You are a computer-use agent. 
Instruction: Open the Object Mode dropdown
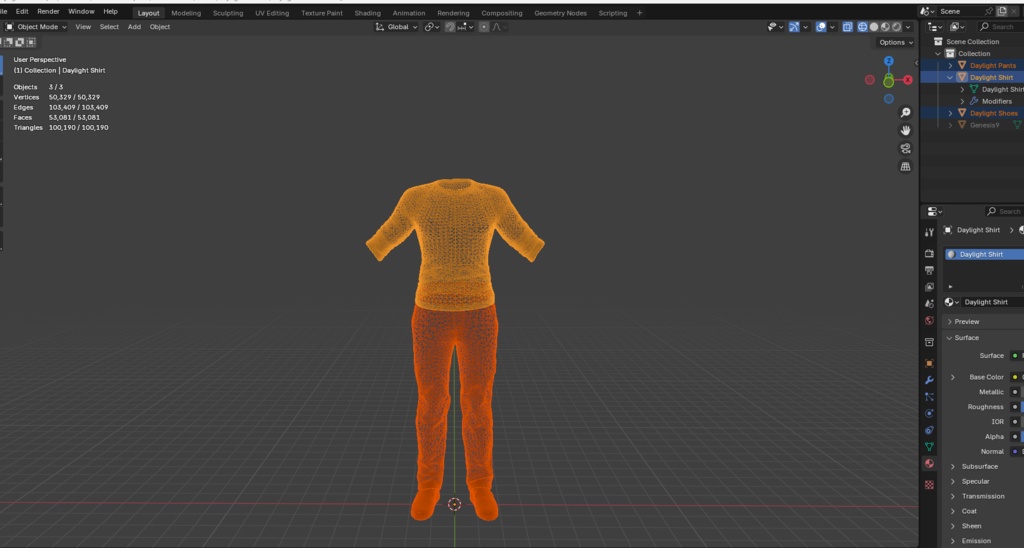[36, 27]
